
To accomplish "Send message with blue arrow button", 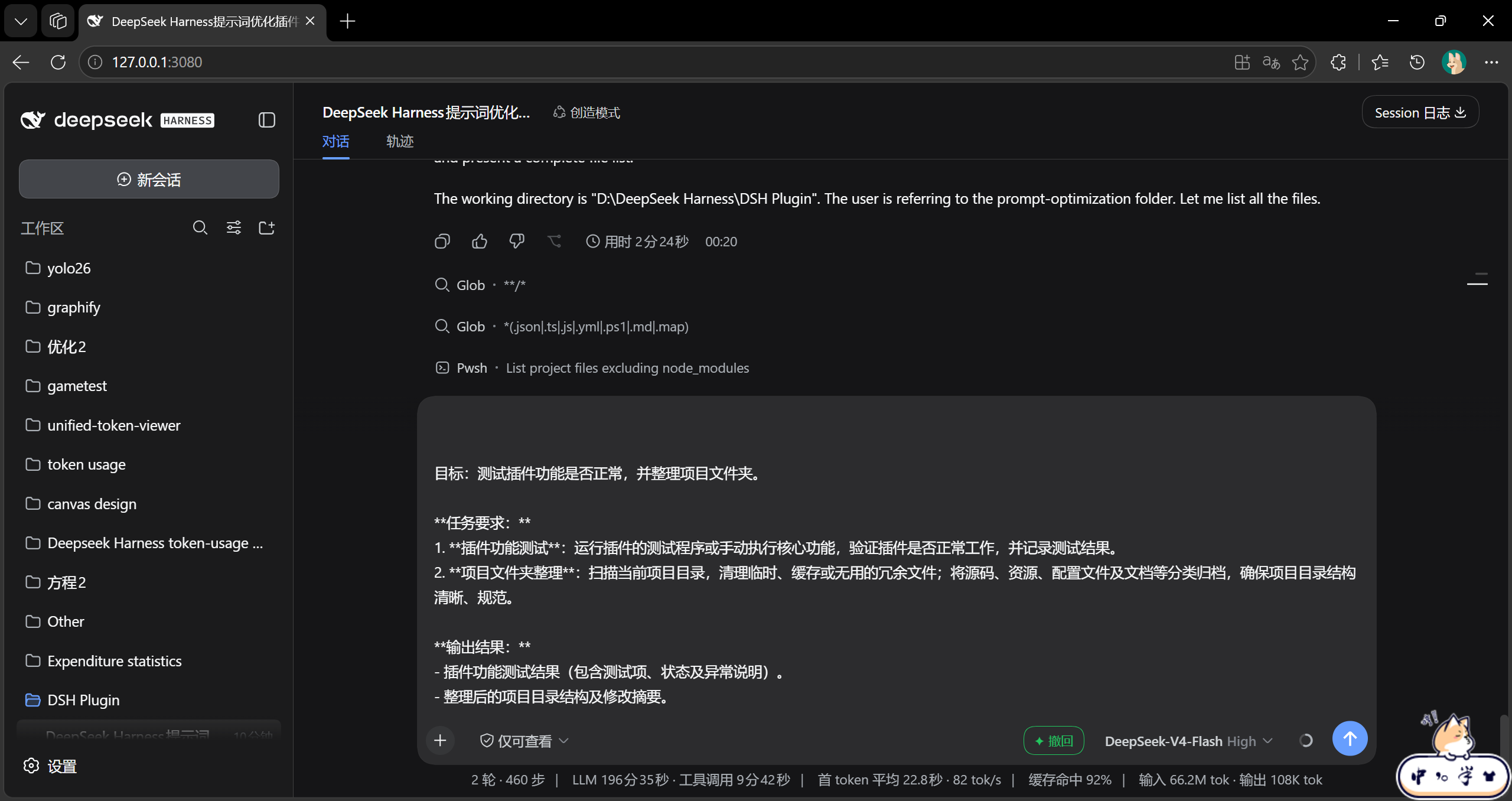I will 1350,738.
